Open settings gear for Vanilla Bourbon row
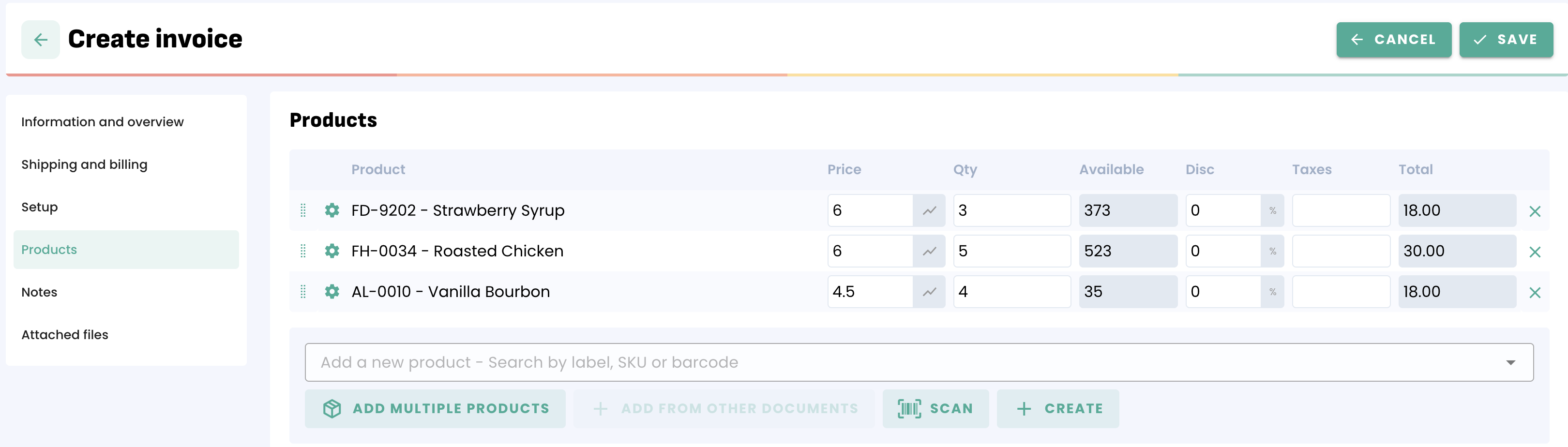The width and height of the screenshot is (1568, 447). click(x=332, y=292)
